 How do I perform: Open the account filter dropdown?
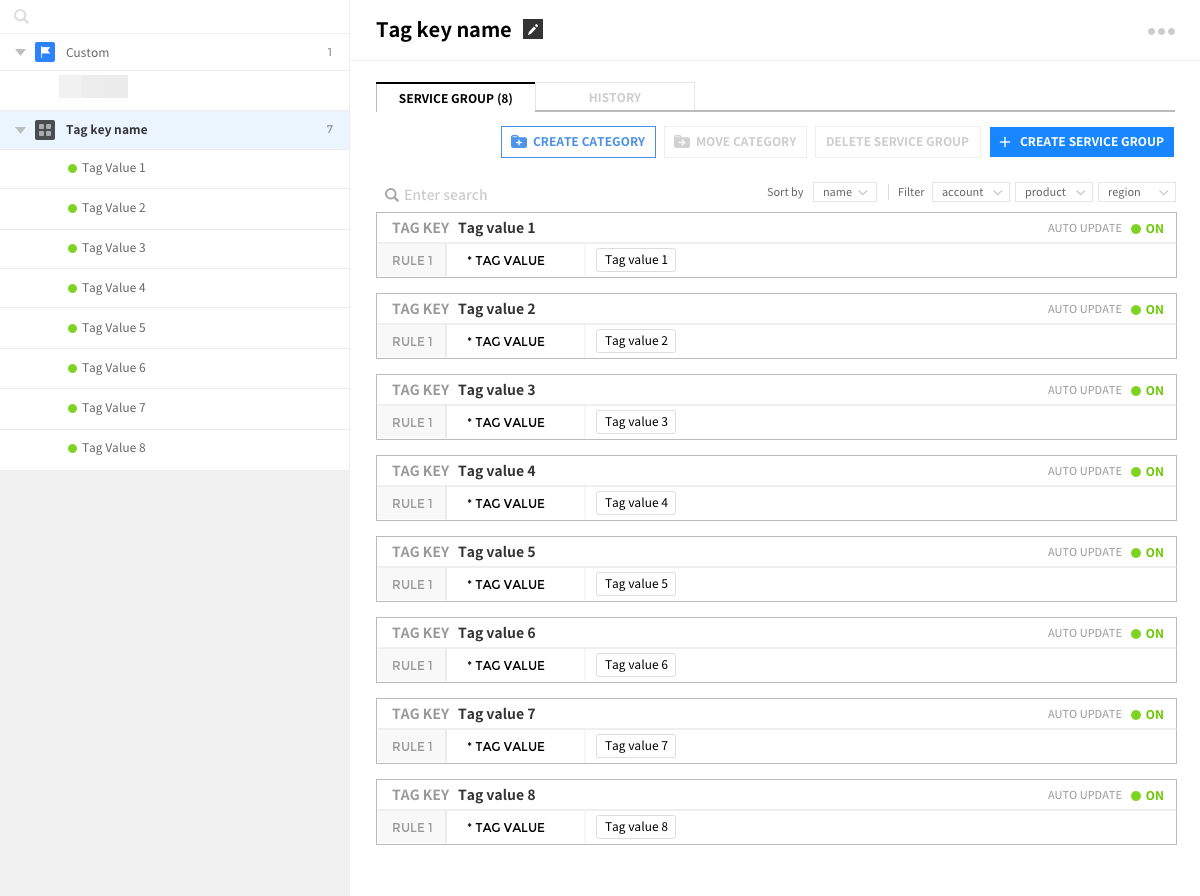tap(970, 192)
